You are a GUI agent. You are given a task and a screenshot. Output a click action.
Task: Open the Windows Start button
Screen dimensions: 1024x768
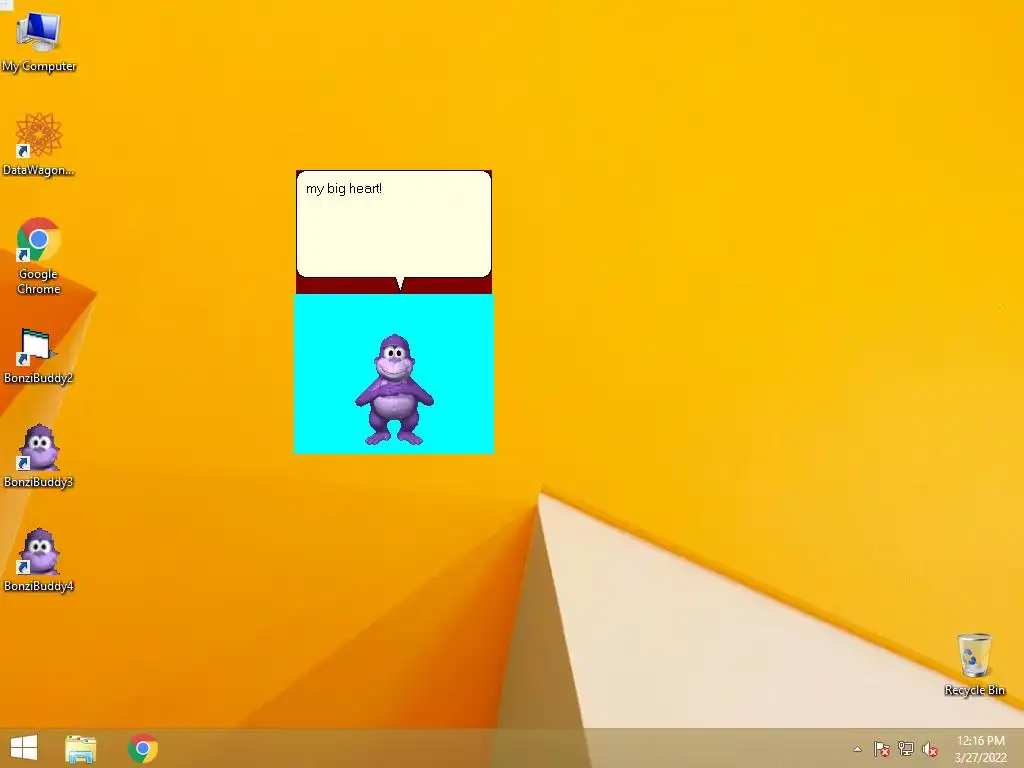(24, 748)
